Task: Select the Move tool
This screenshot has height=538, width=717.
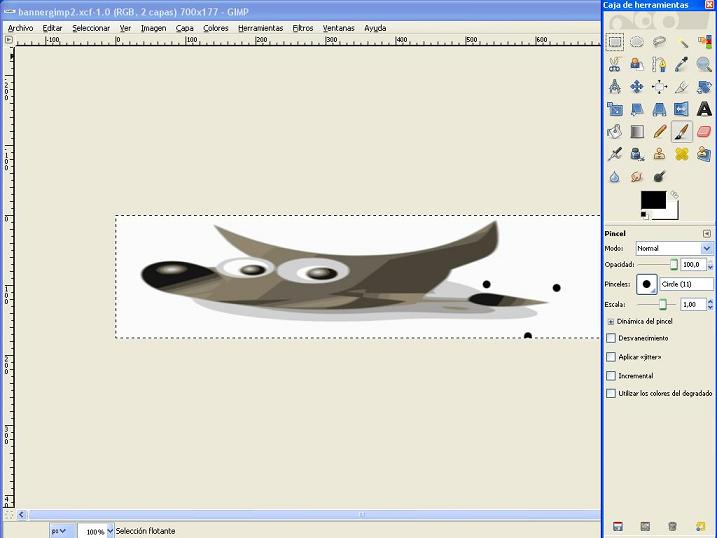Action: point(637,87)
